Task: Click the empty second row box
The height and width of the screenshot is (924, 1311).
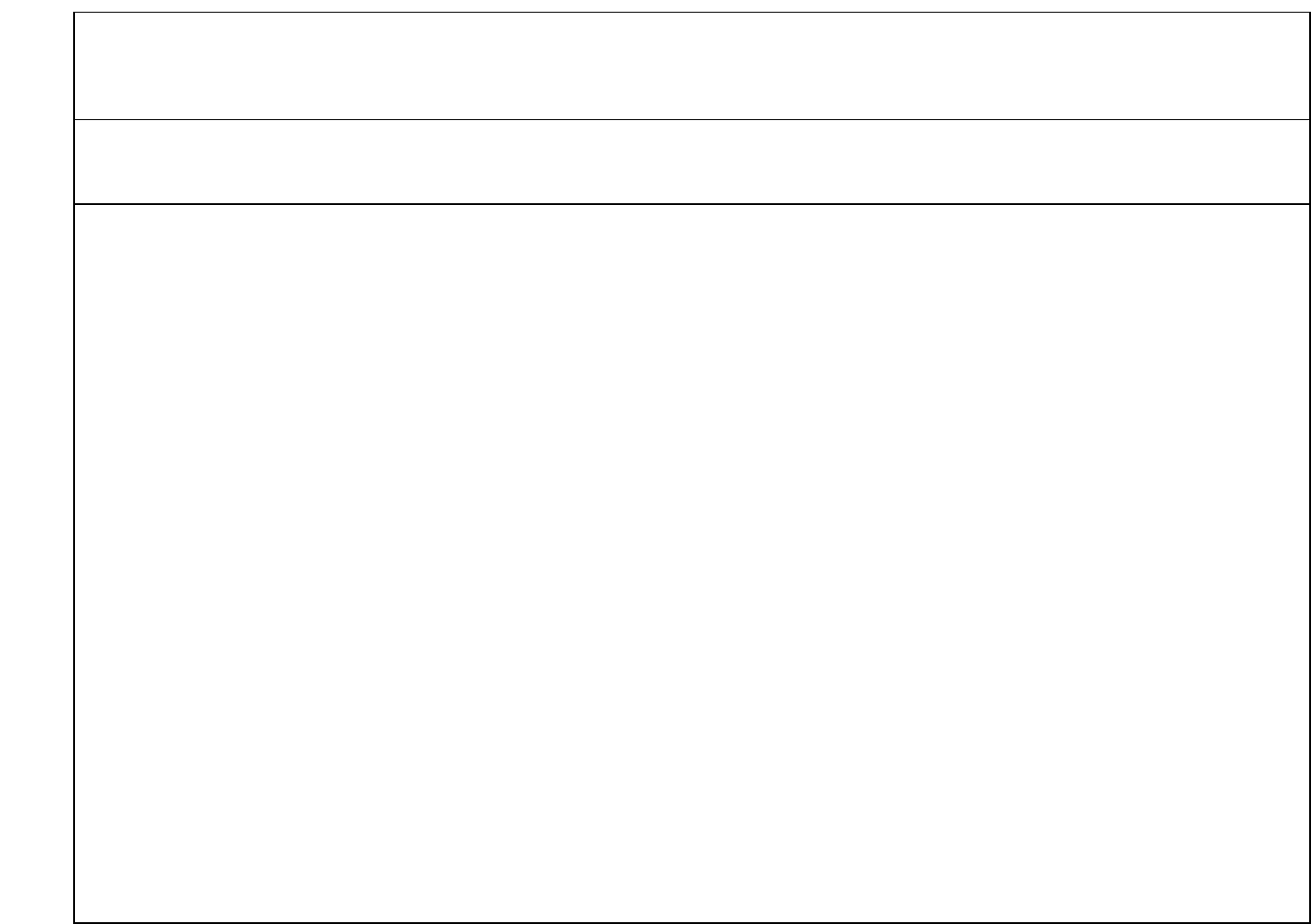Action: 691,162
